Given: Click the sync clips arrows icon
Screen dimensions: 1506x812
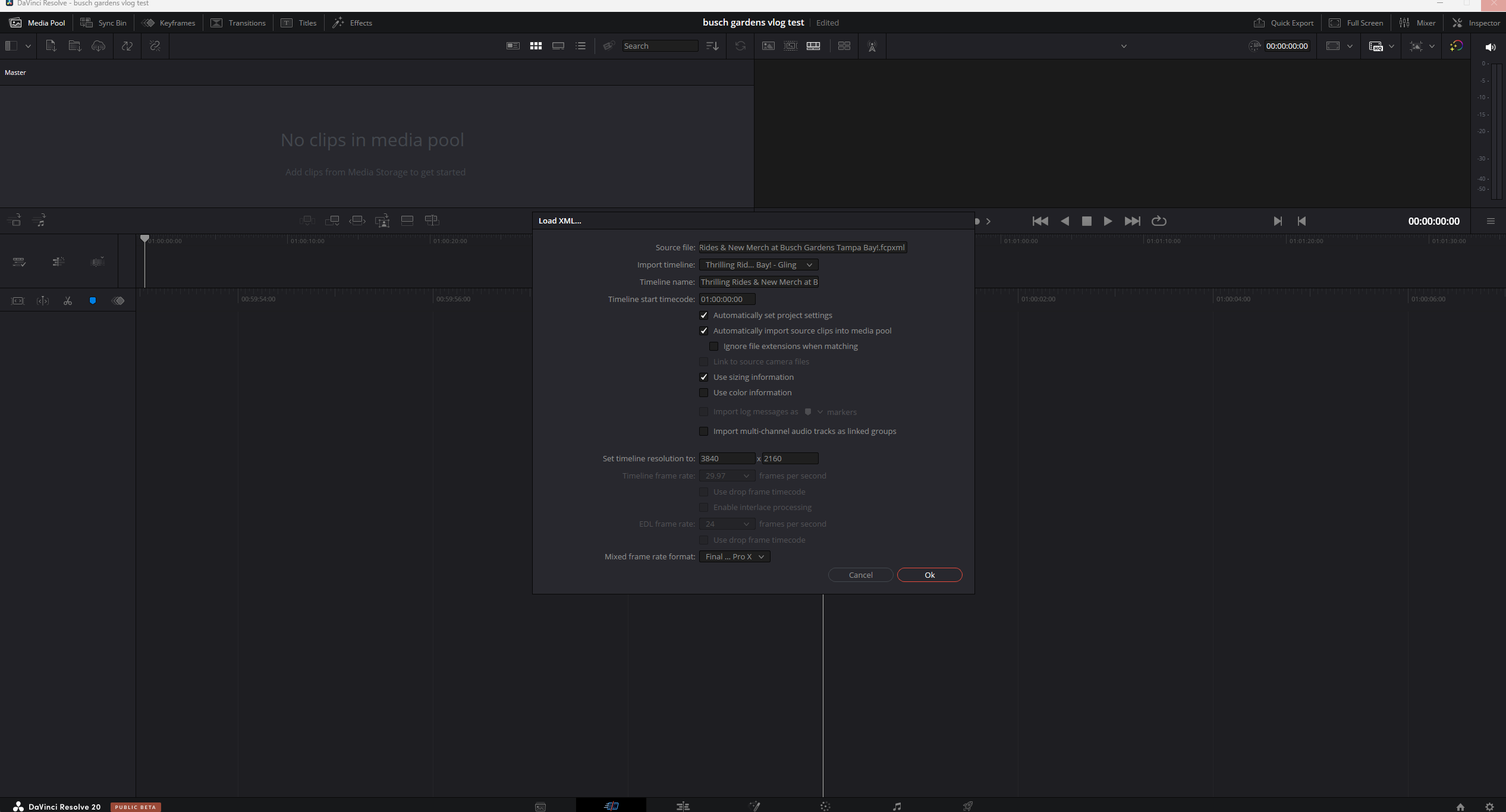Looking at the screenshot, I should (x=127, y=46).
